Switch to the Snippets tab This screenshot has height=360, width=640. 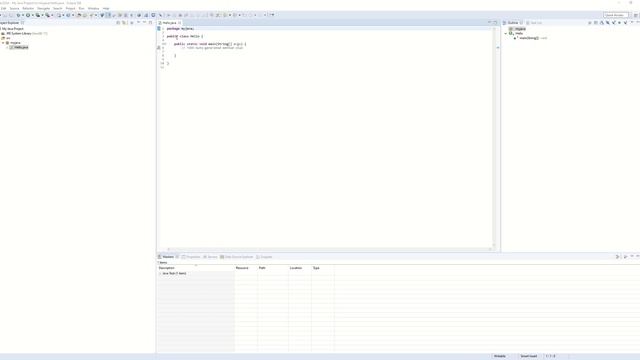click(264, 257)
